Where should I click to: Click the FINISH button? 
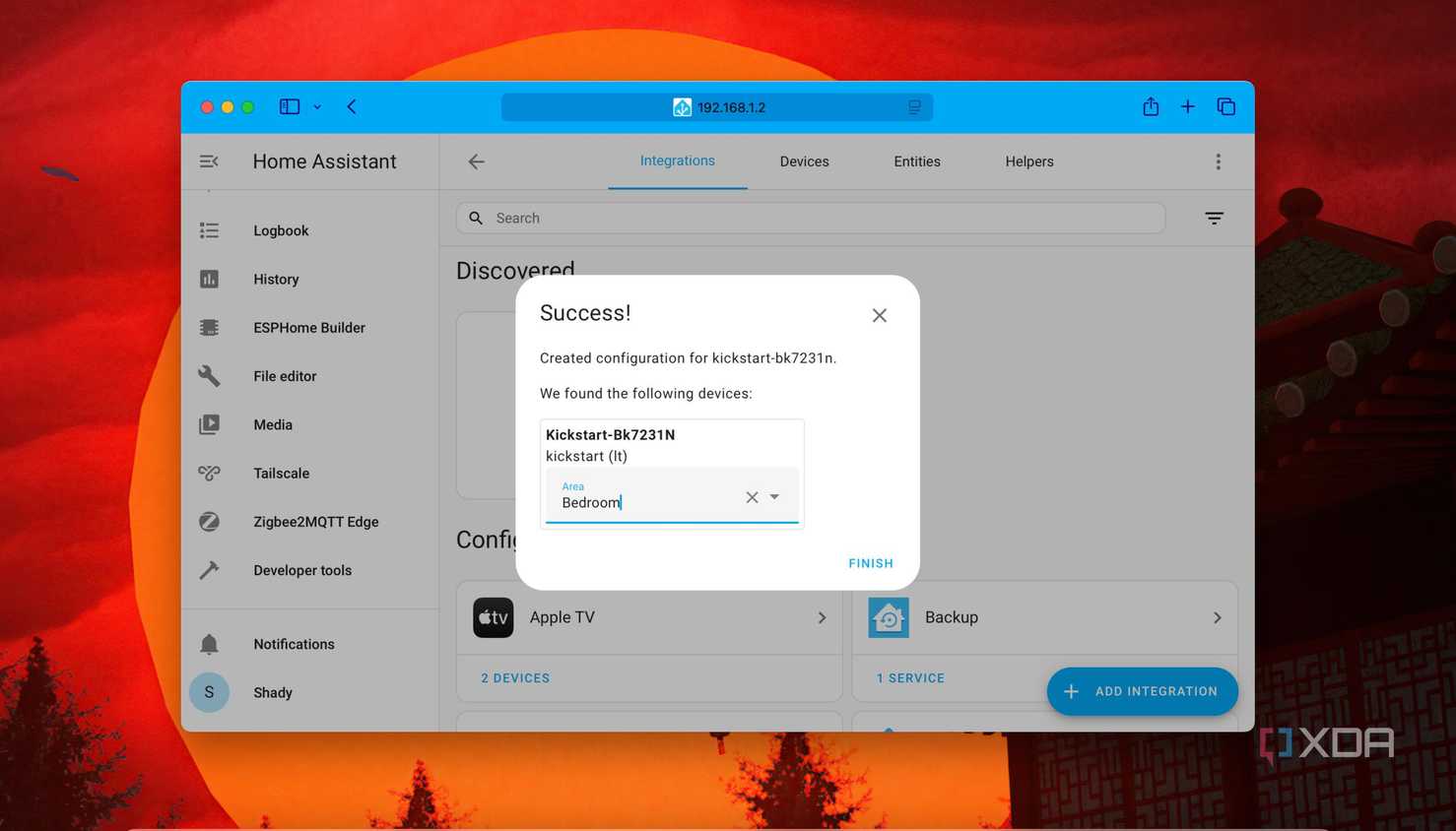[871, 563]
